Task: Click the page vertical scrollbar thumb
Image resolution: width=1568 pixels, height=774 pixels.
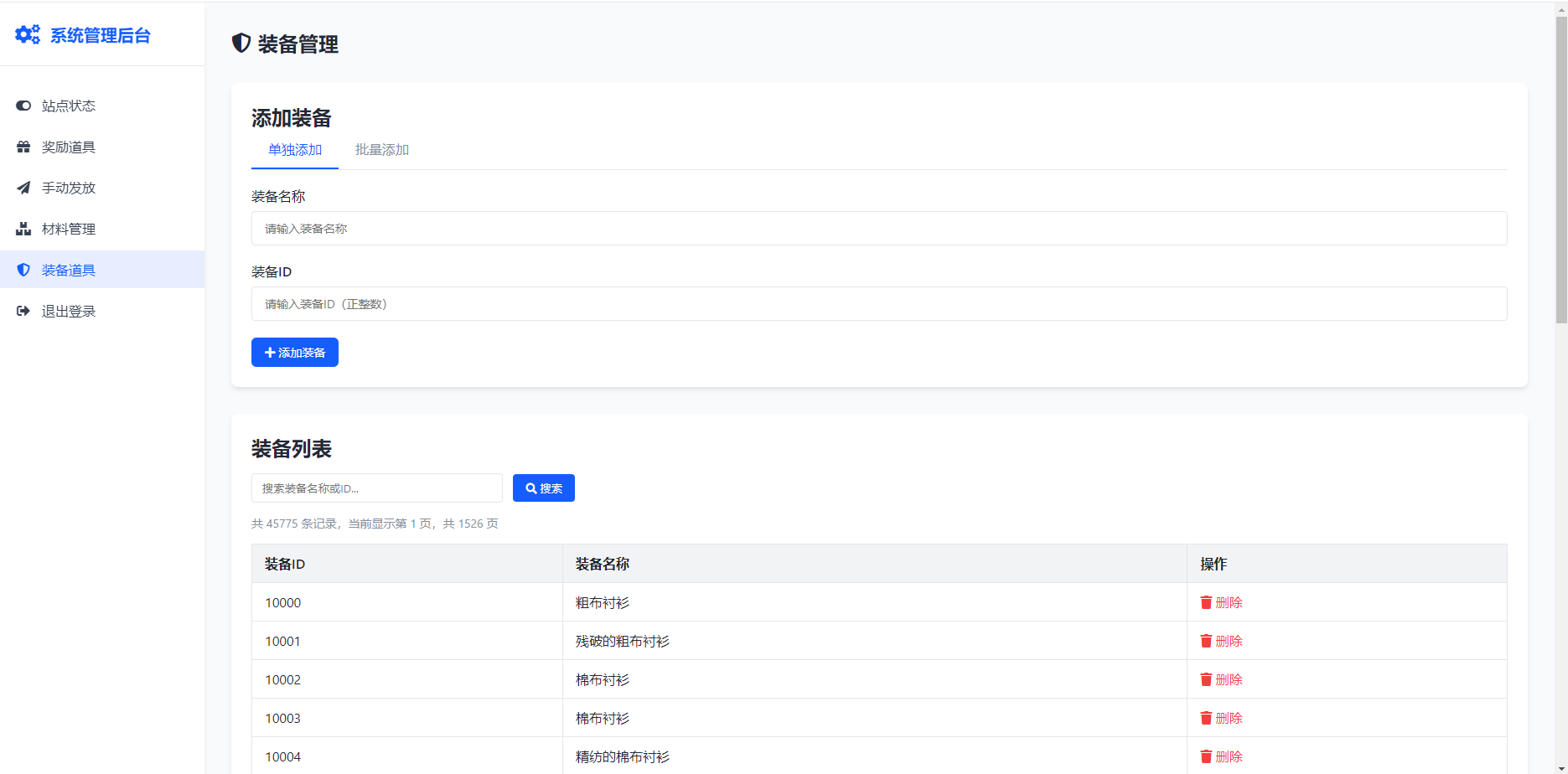Action: tap(1560, 168)
